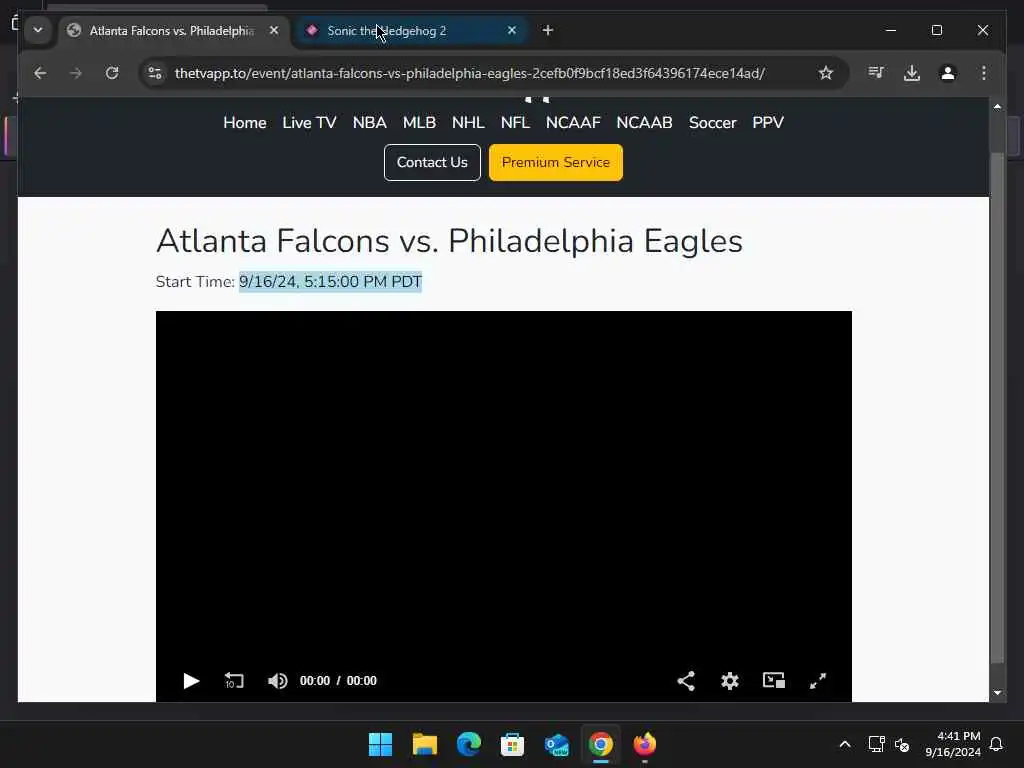Open taskbar clock showing 4:41 PM

point(953,744)
